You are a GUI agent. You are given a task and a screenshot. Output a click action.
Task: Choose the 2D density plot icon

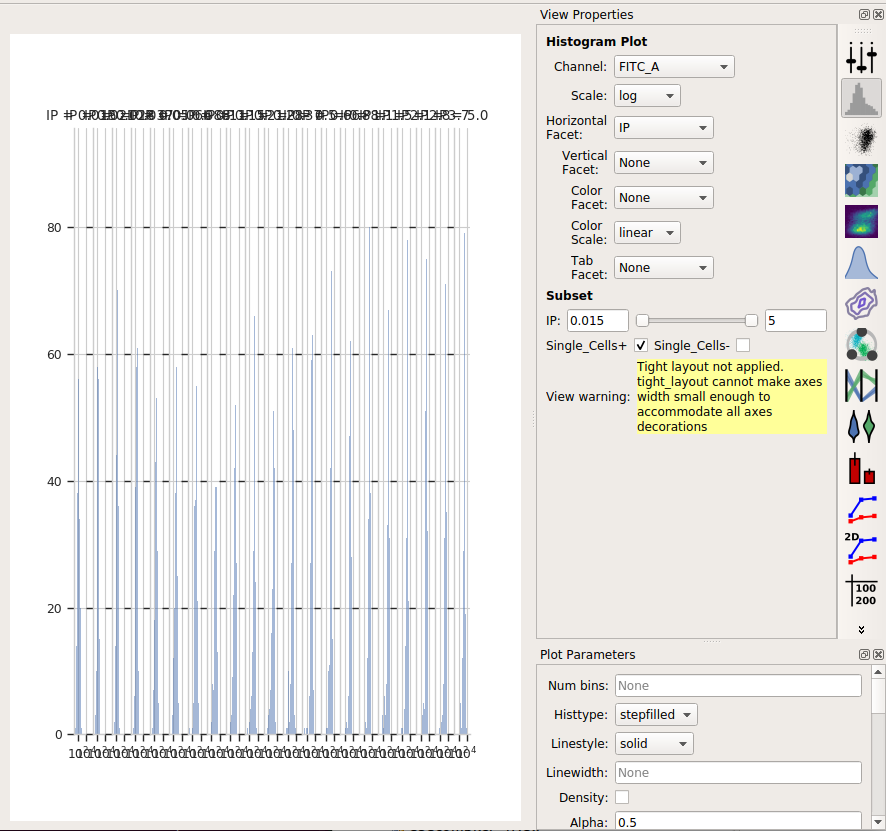coord(861,221)
